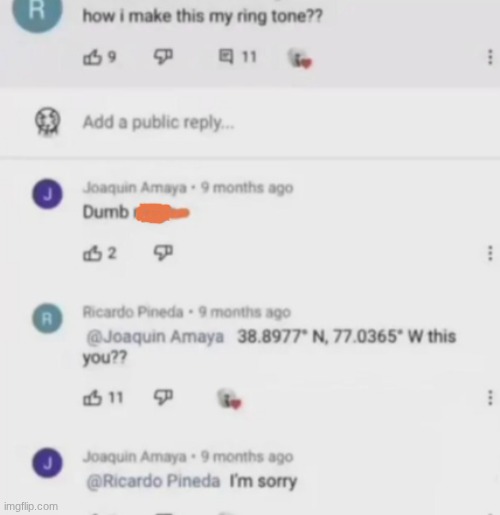This screenshot has width=500, height=515.
Task: Click heart badge on coordinates reply
Action: click(229, 399)
